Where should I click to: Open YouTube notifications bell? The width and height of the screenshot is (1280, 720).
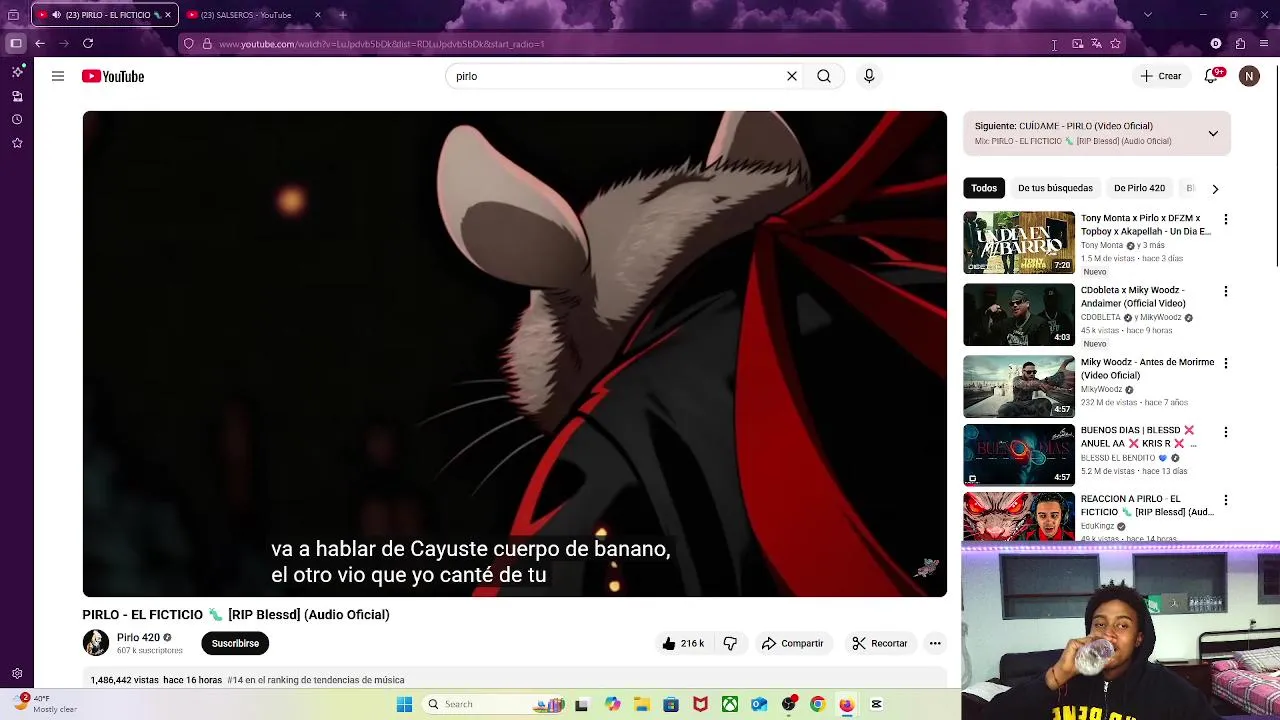coord(1211,76)
